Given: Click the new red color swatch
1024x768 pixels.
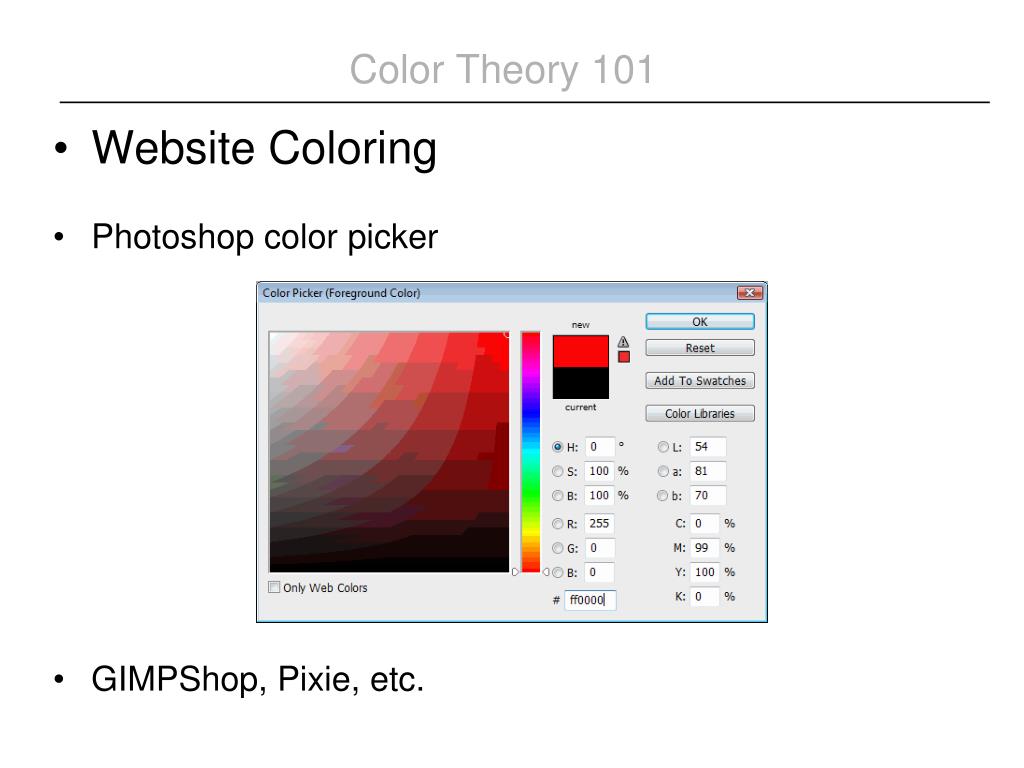Looking at the screenshot, I should 581,351.
